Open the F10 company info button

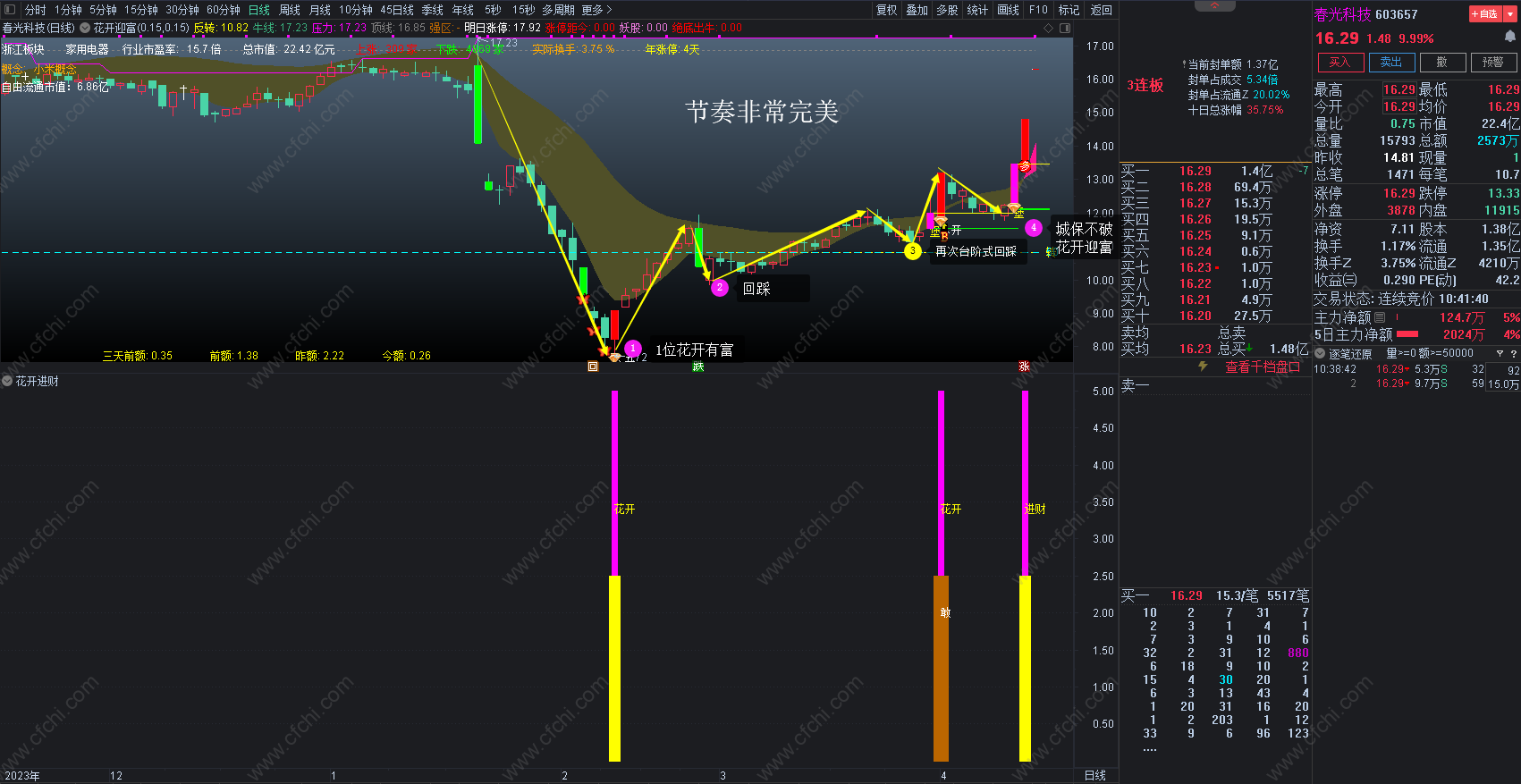coord(1038,10)
